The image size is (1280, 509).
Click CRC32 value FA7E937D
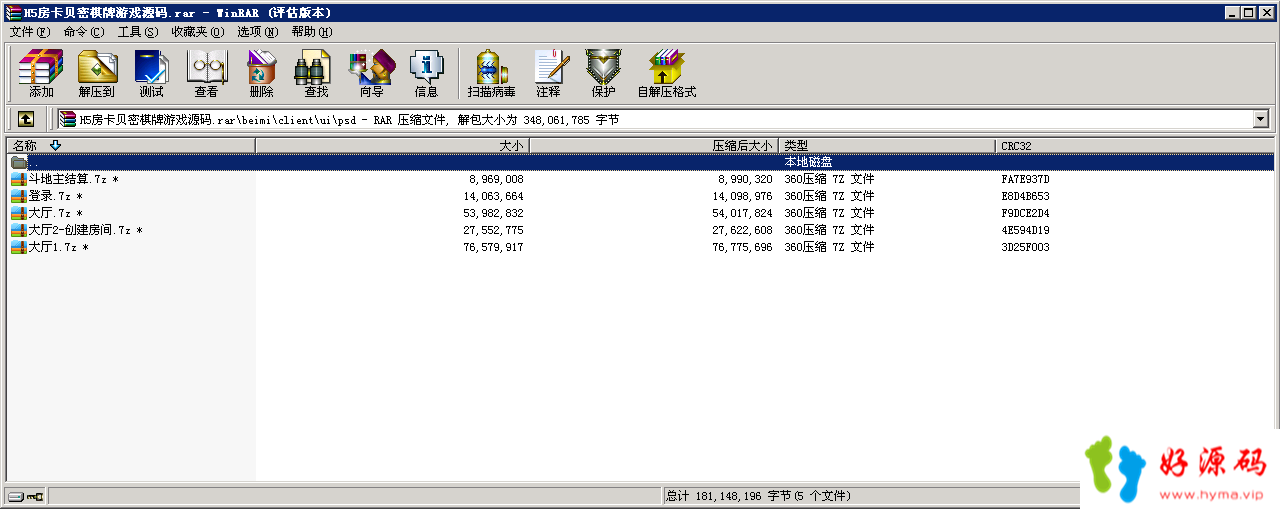pyautogui.click(x=1025, y=179)
